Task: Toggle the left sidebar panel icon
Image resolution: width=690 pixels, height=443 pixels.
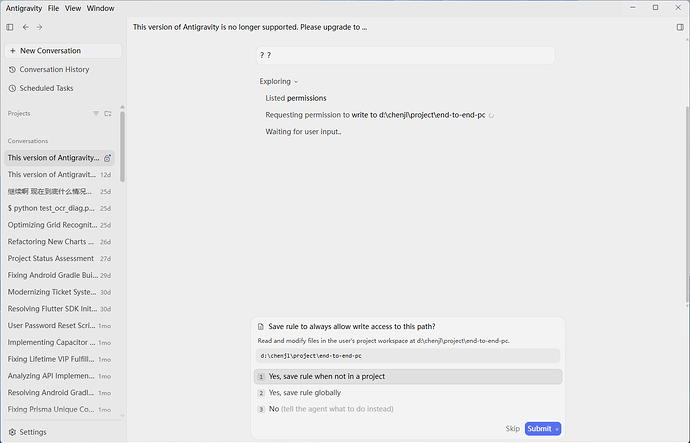Action: pos(10,27)
